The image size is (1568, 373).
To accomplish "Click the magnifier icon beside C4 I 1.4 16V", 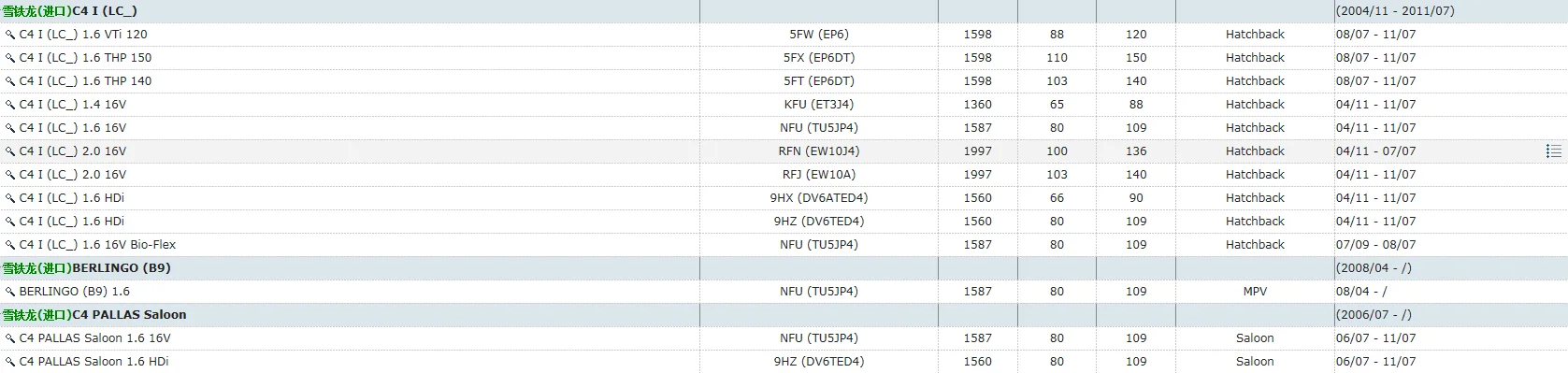I will point(10,105).
